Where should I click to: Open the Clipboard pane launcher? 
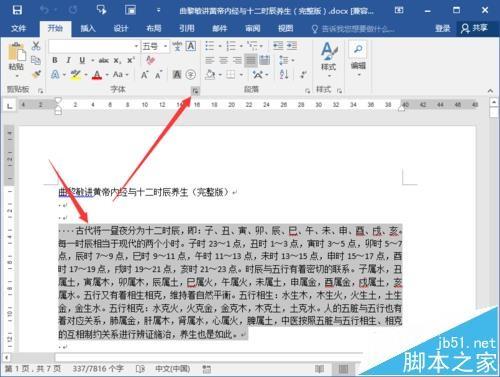40,90
